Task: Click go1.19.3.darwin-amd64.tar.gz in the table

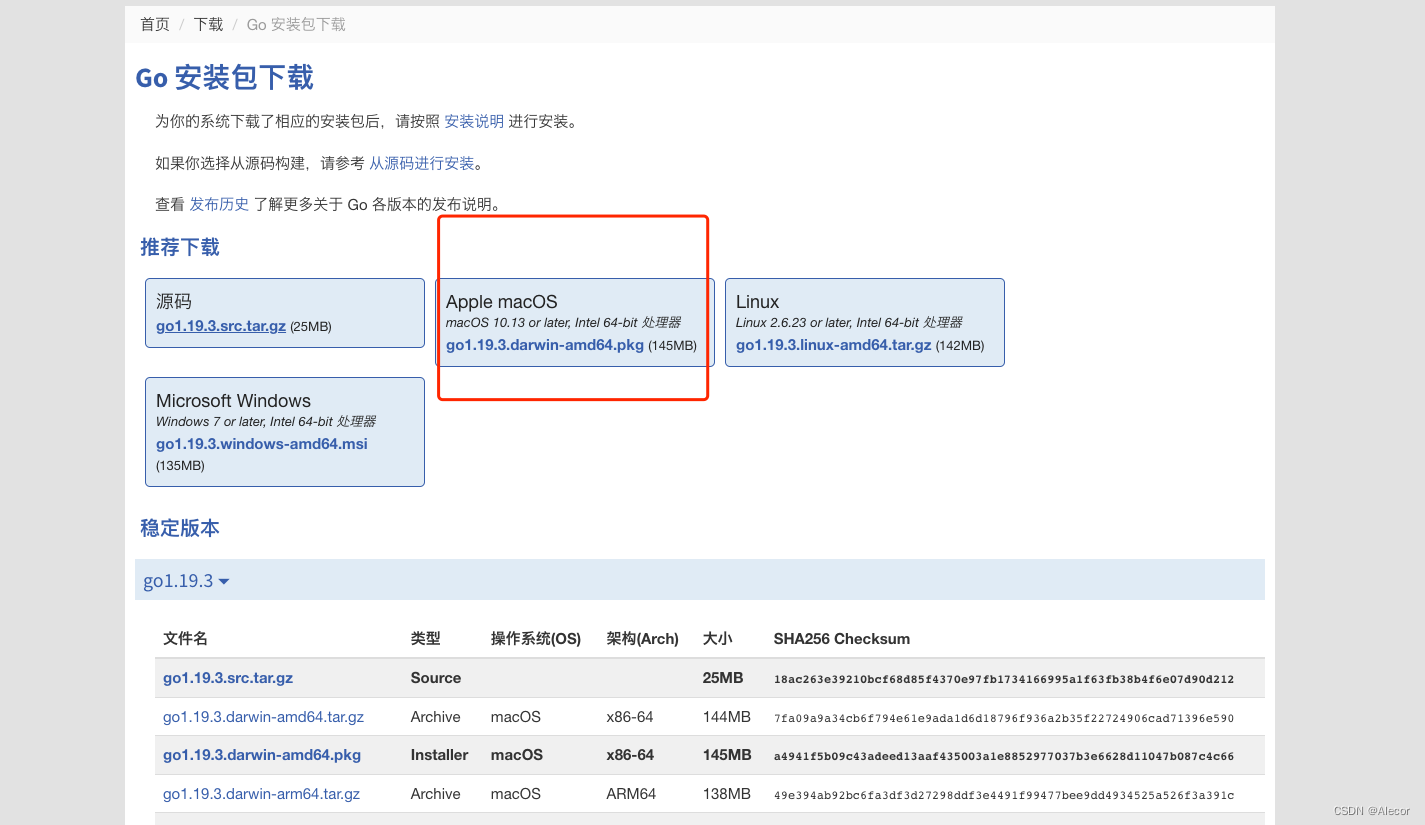Action: [x=263, y=717]
